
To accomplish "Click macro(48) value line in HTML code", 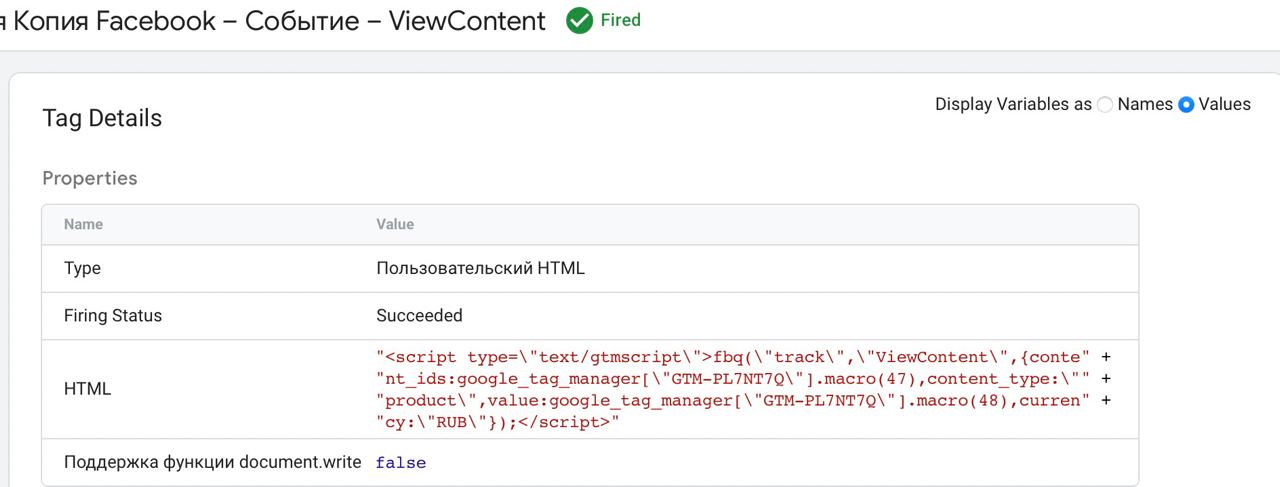I will click(x=732, y=400).
